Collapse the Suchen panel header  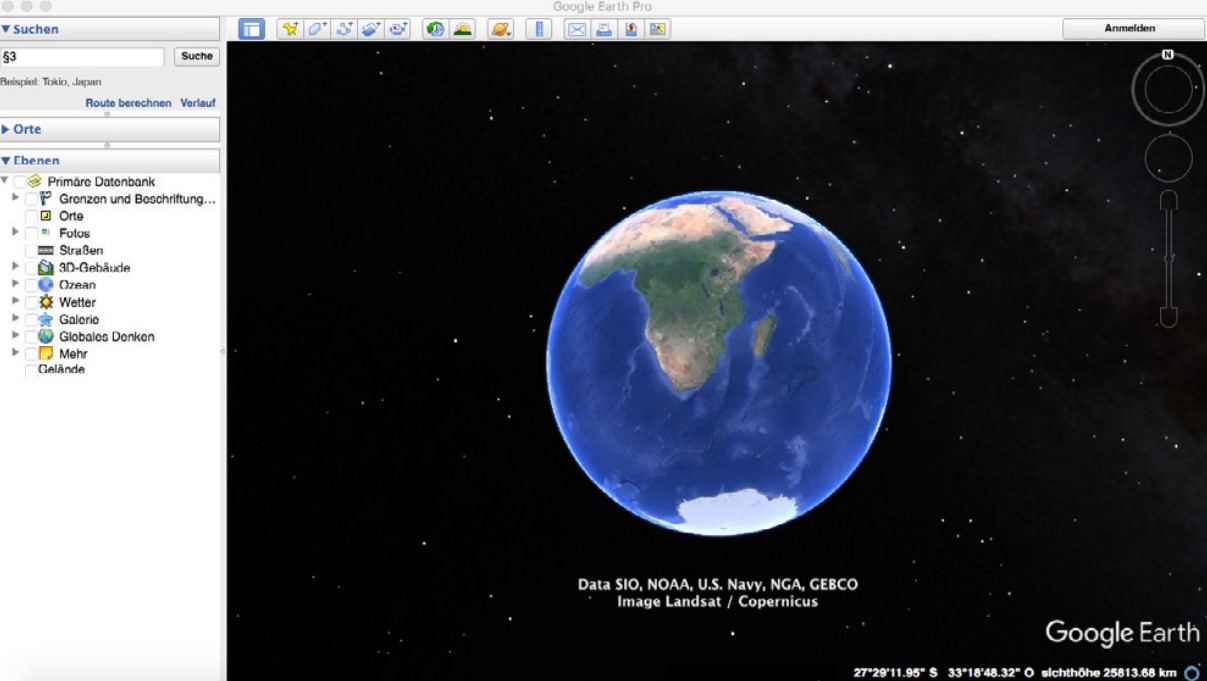tap(110, 29)
